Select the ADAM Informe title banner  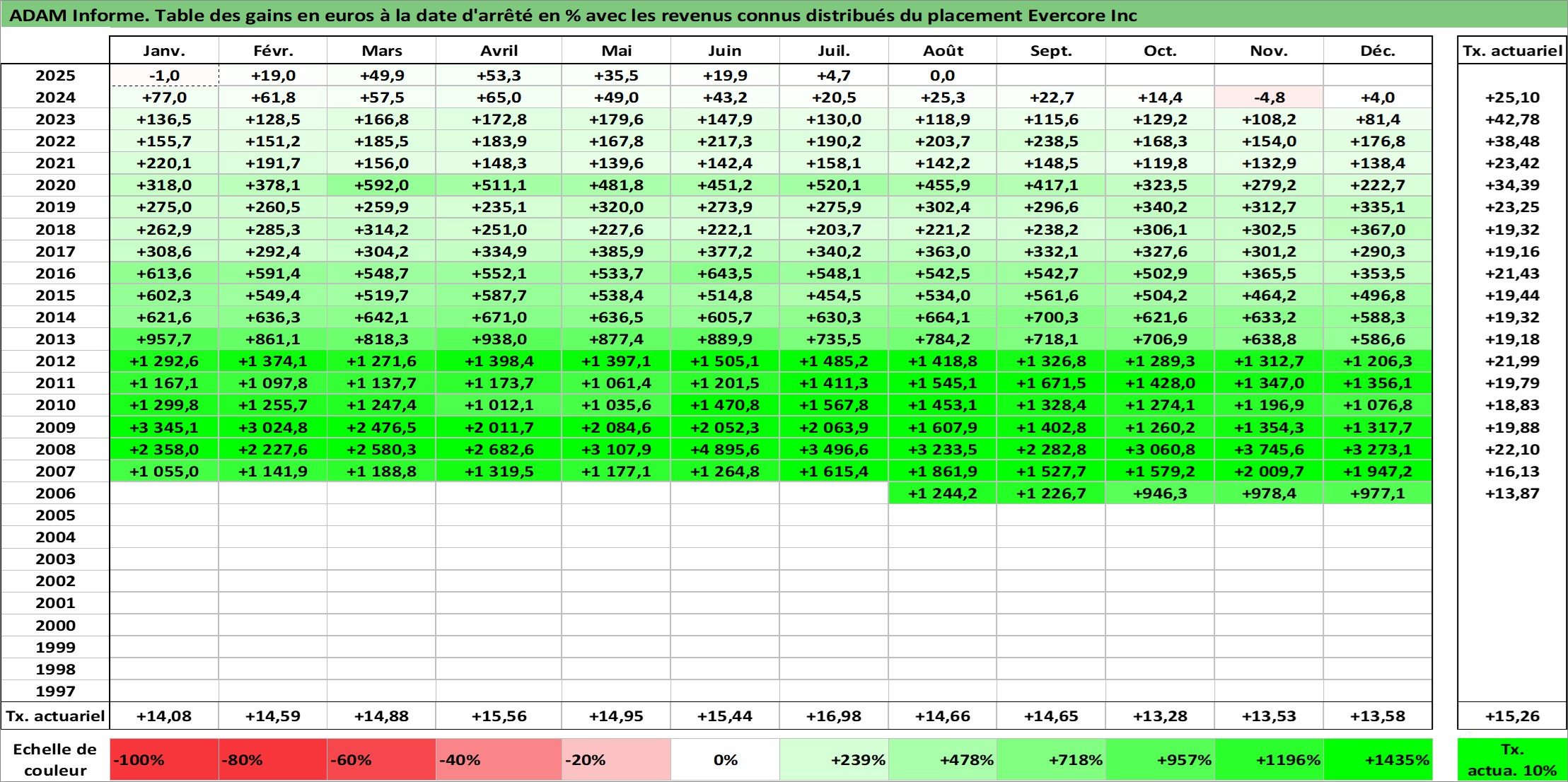(x=784, y=15)
